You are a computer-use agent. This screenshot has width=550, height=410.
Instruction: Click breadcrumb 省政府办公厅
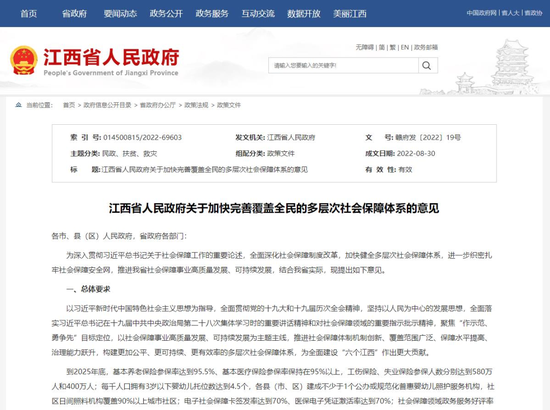(x=158, y=105)
